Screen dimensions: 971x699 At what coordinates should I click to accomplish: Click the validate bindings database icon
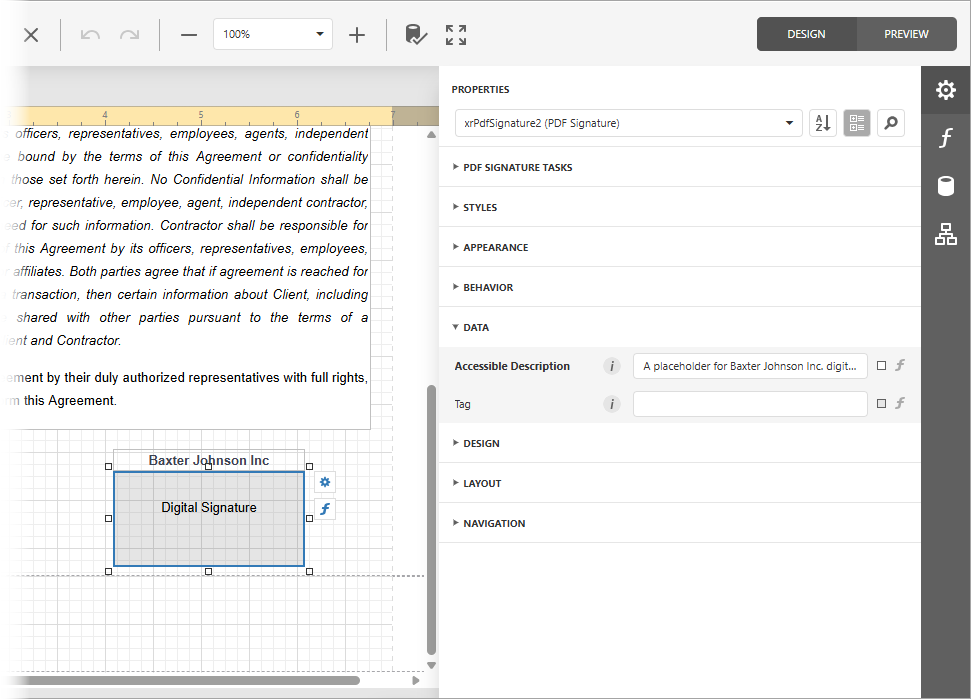tap(416, 35)
